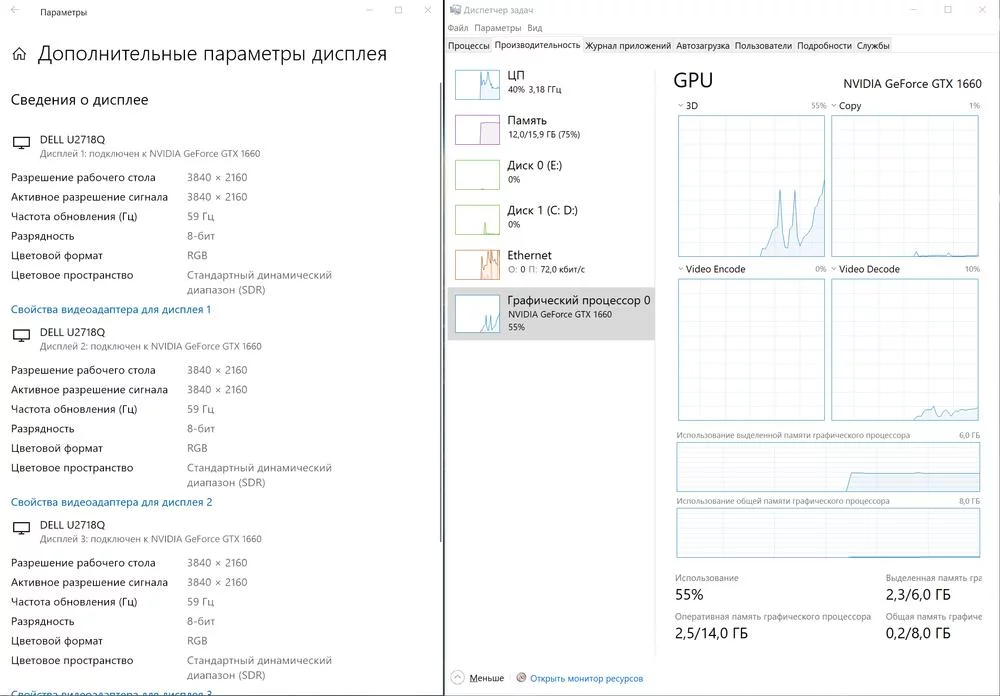1000x696 pixels.
Task: Click the resource monitor icon at the bottom
Action: coord(521,678)
